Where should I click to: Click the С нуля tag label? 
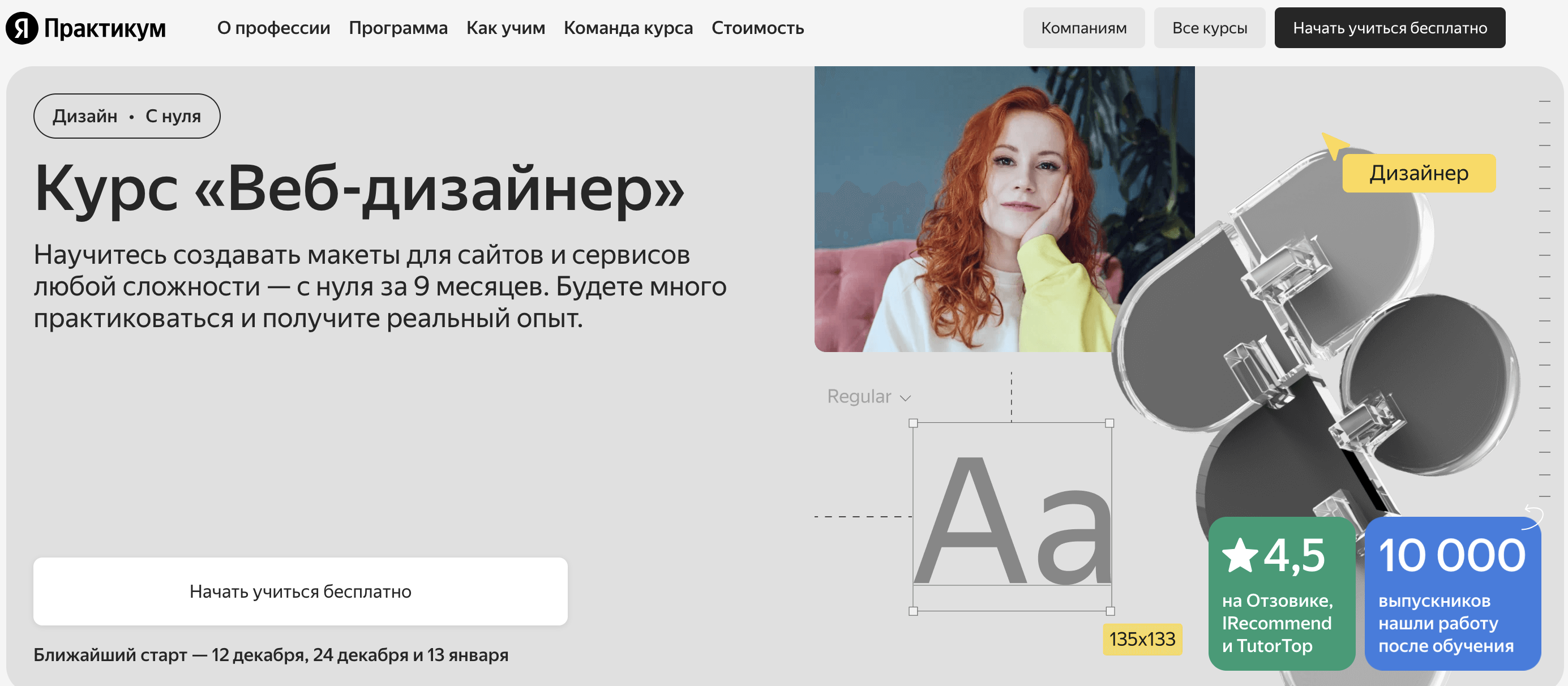[173, 115]
